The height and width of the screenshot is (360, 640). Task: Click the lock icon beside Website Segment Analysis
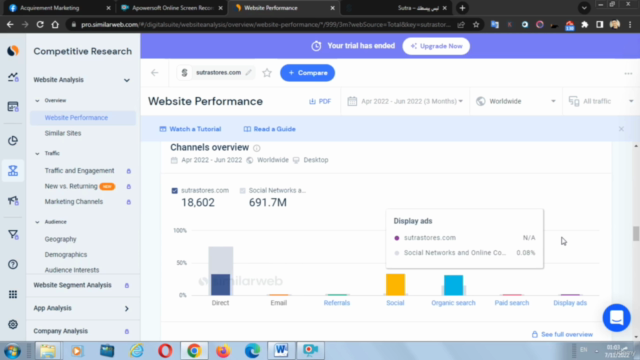point(127,285)
